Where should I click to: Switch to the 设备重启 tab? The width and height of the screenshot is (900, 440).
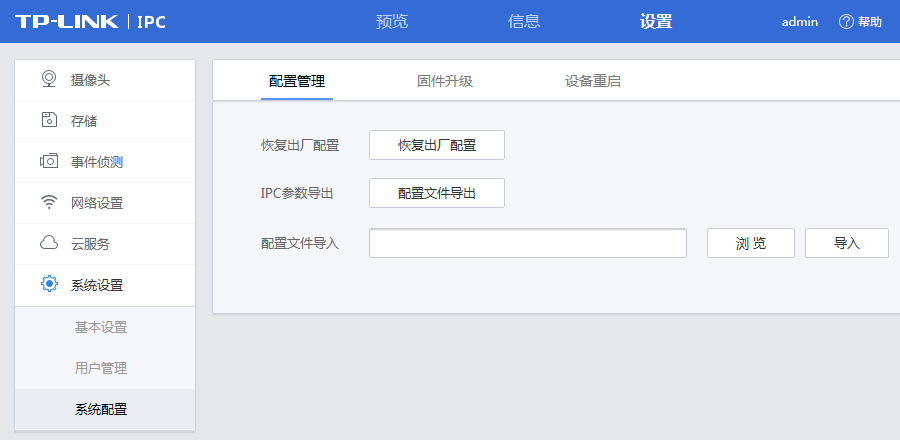593,81
